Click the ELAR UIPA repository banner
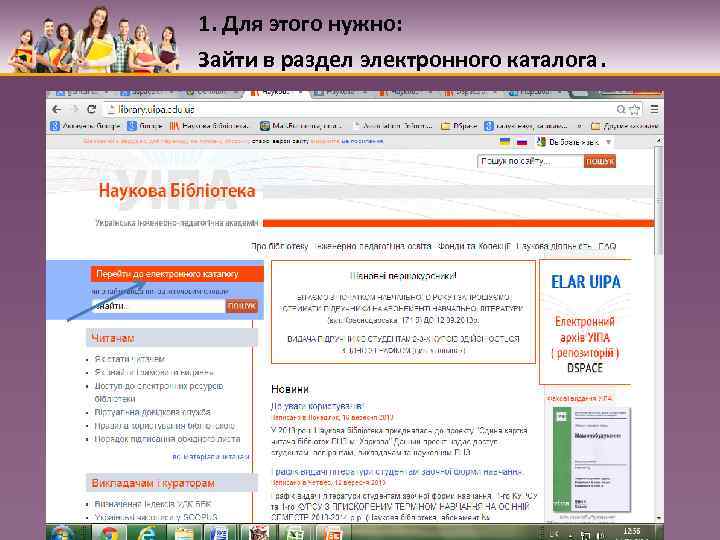Viewport: 720px width, 540px height. (585, 321)
